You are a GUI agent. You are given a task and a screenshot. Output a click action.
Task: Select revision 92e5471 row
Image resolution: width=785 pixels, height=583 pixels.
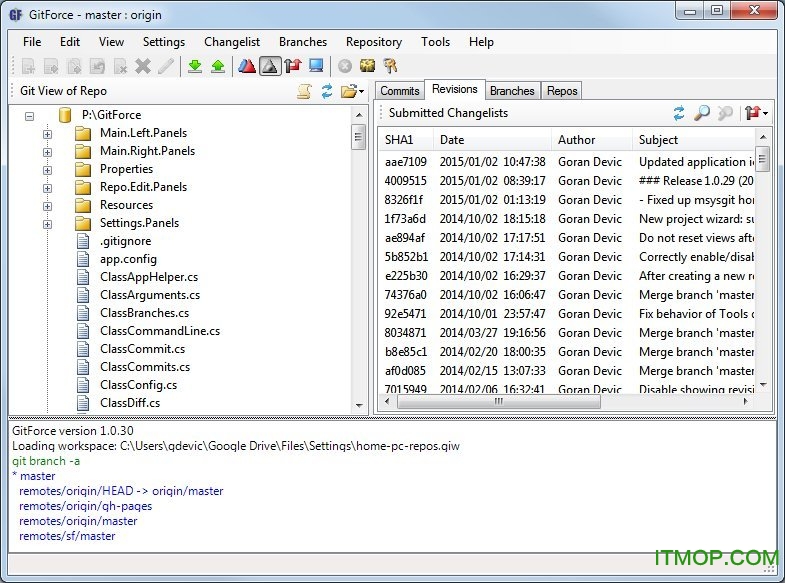(566, 314)
